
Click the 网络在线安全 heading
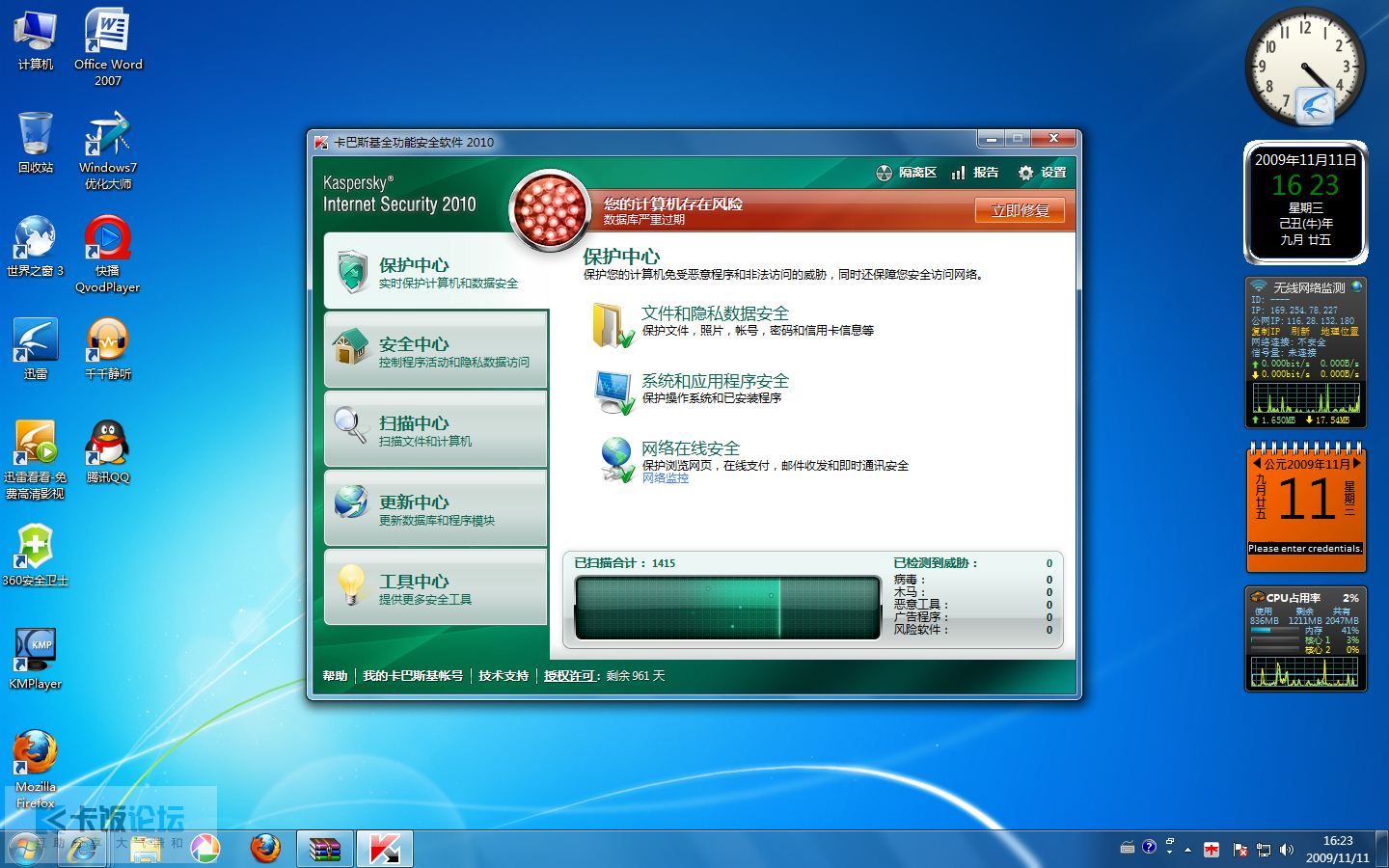click(691, 448)
